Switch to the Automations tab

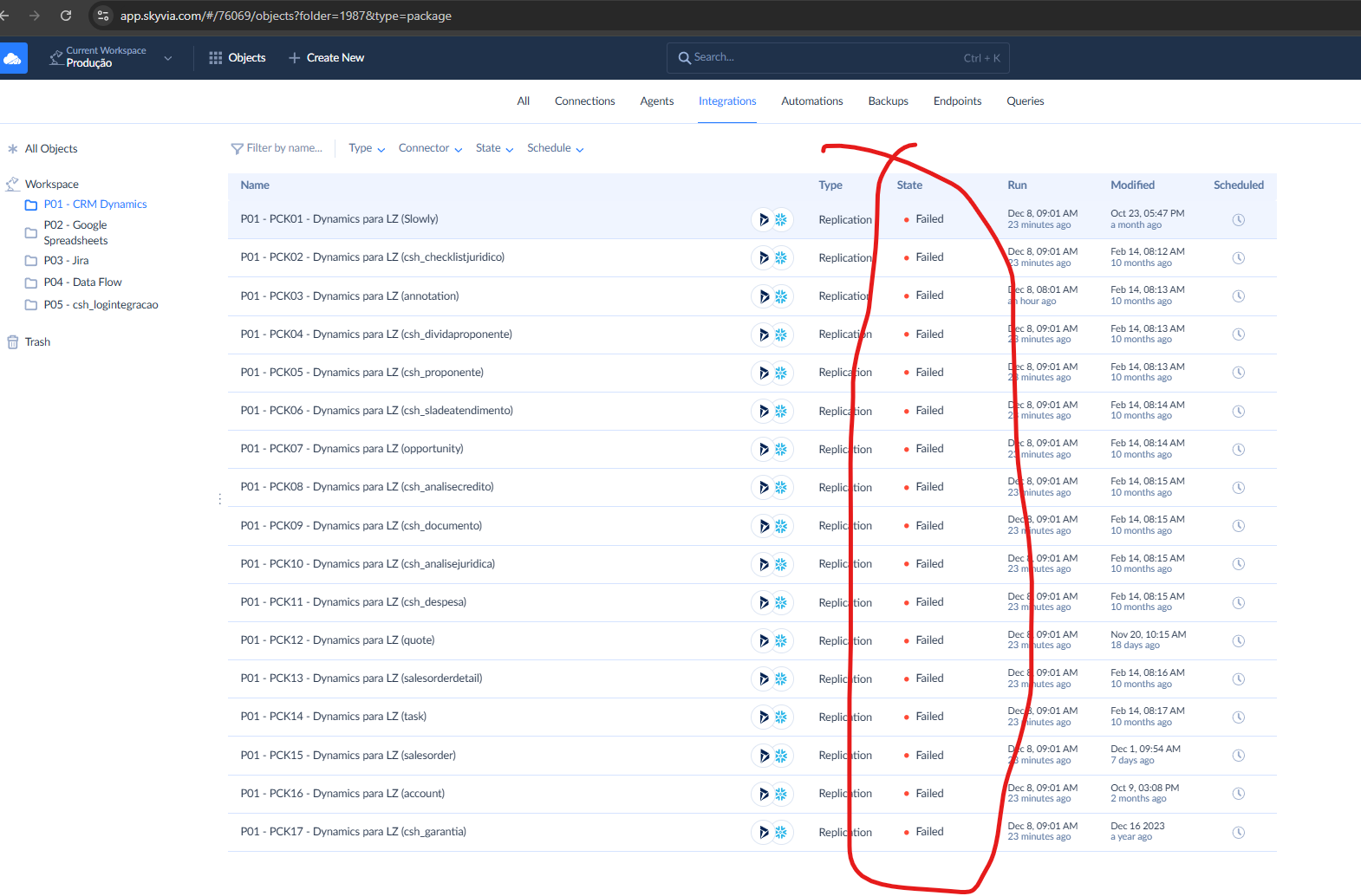(x=811, y=101)
